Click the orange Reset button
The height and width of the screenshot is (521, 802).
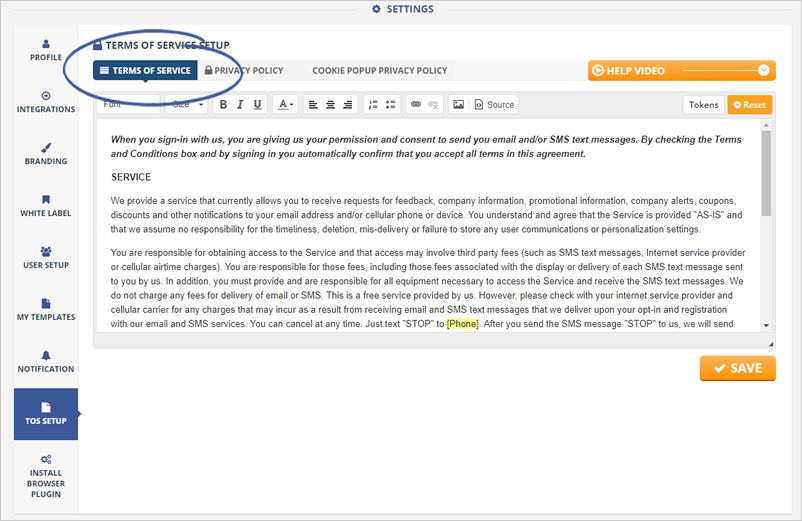[x=749, y=105]
